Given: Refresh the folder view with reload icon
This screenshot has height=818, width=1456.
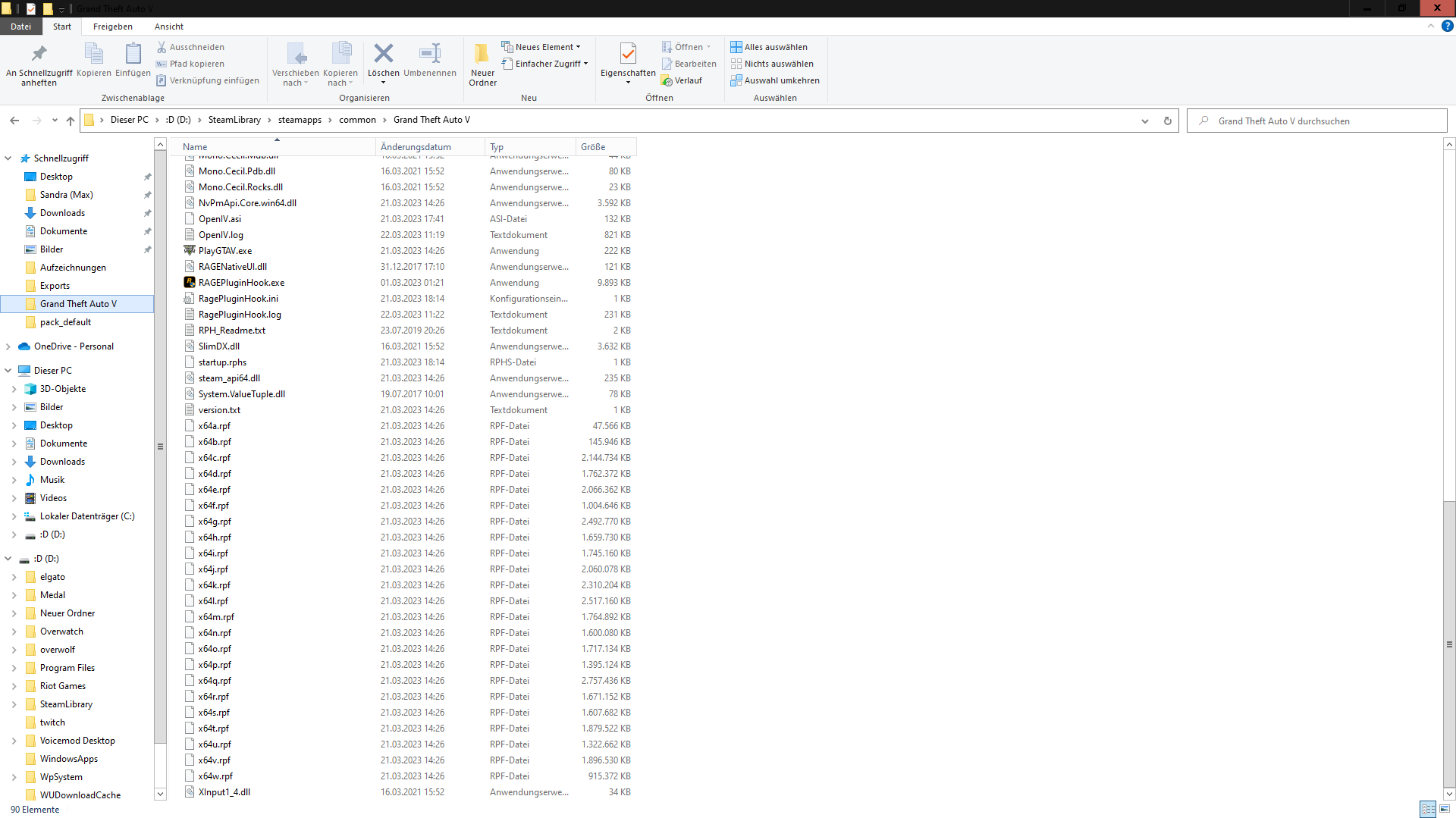Looking at the screenshot, I should pos(1167,121).
